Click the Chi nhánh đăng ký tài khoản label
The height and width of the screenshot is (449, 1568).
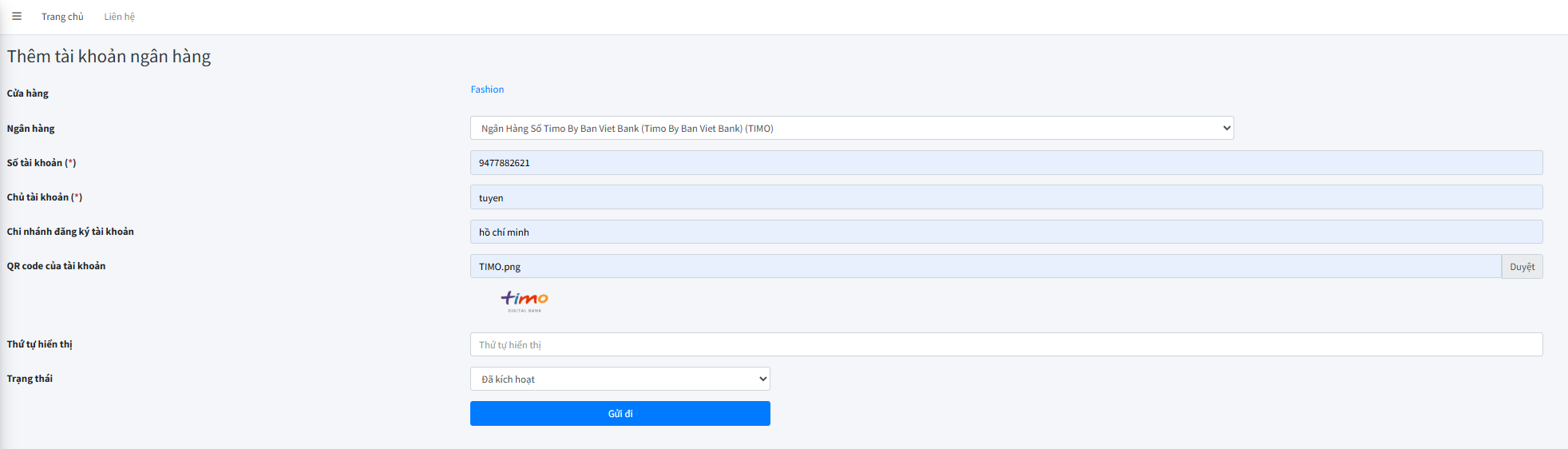(x=70, y=232)
